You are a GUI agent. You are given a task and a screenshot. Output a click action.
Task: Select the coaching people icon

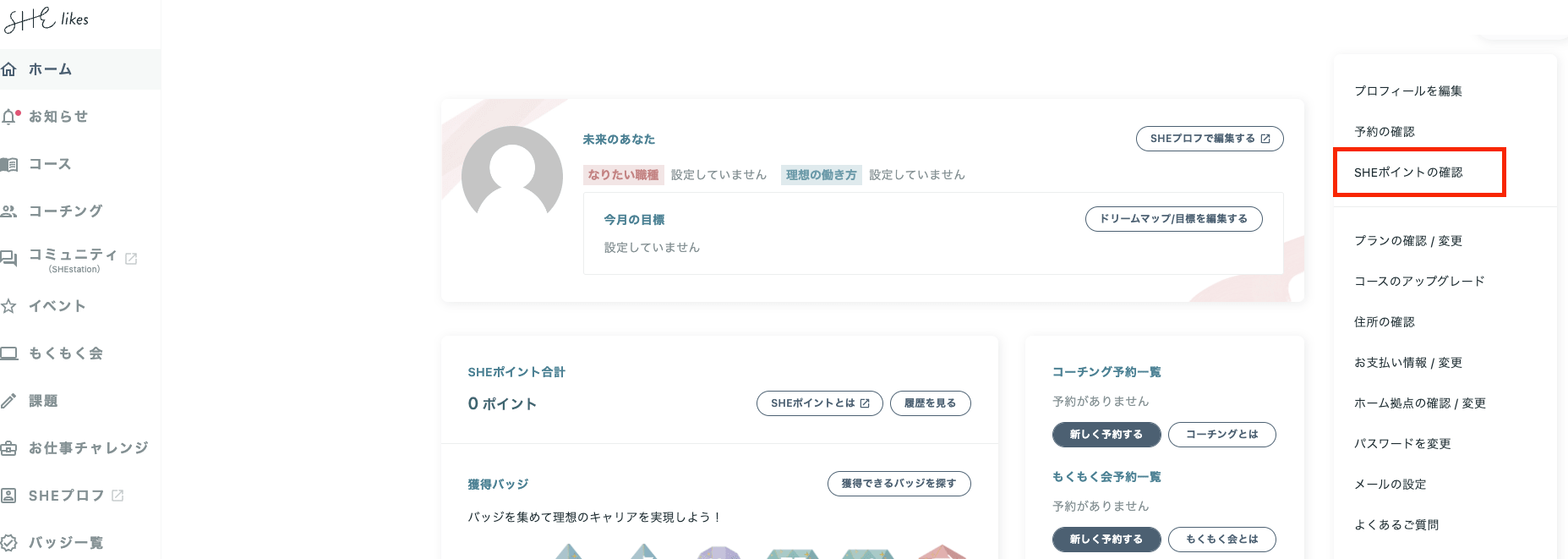tap(9, 211)
